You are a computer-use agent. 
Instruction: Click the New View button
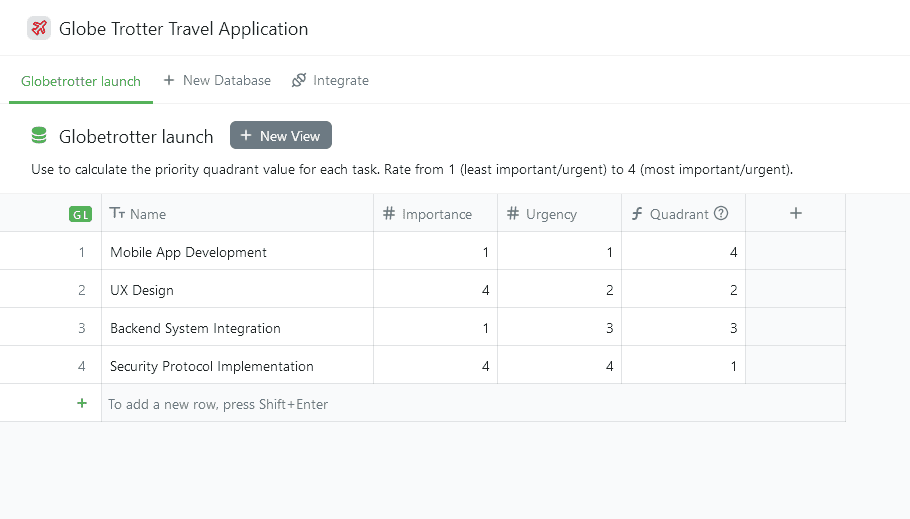281,135
